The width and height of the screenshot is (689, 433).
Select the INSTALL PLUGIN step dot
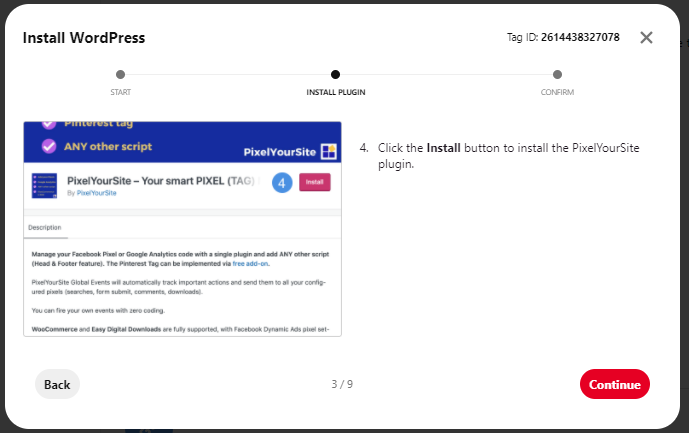[335, 74]
